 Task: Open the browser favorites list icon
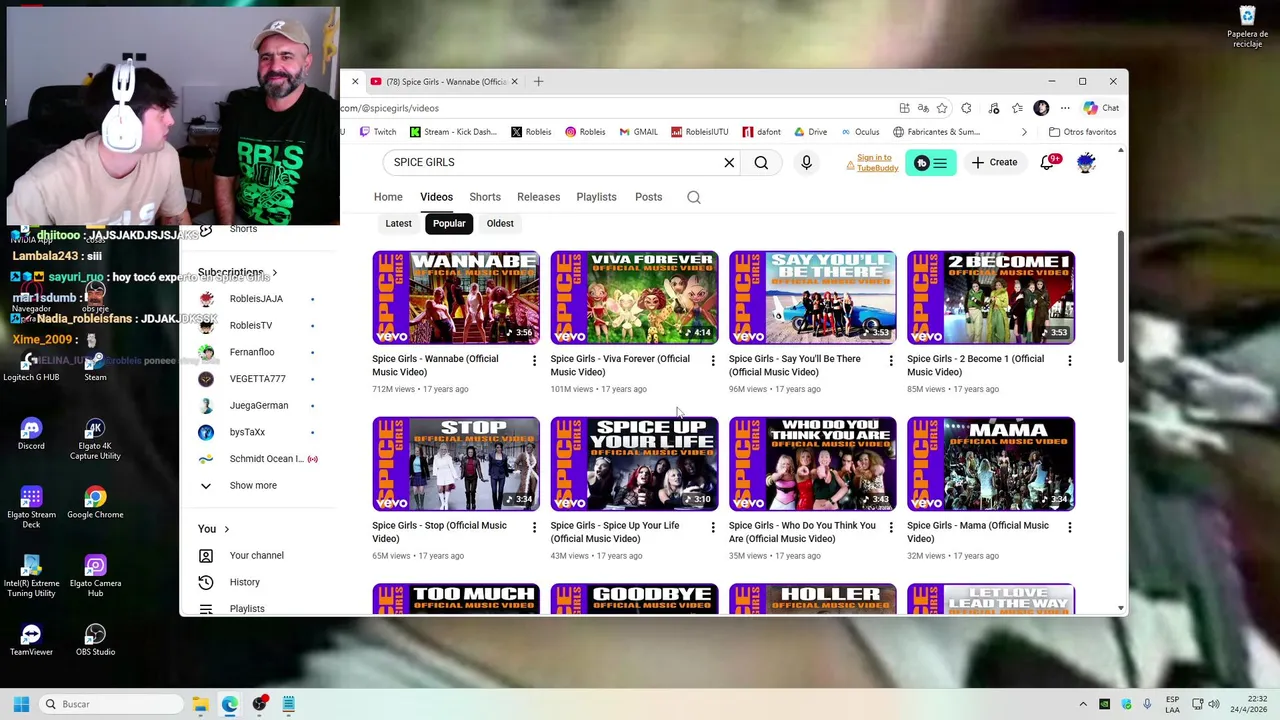(1017, 108)
